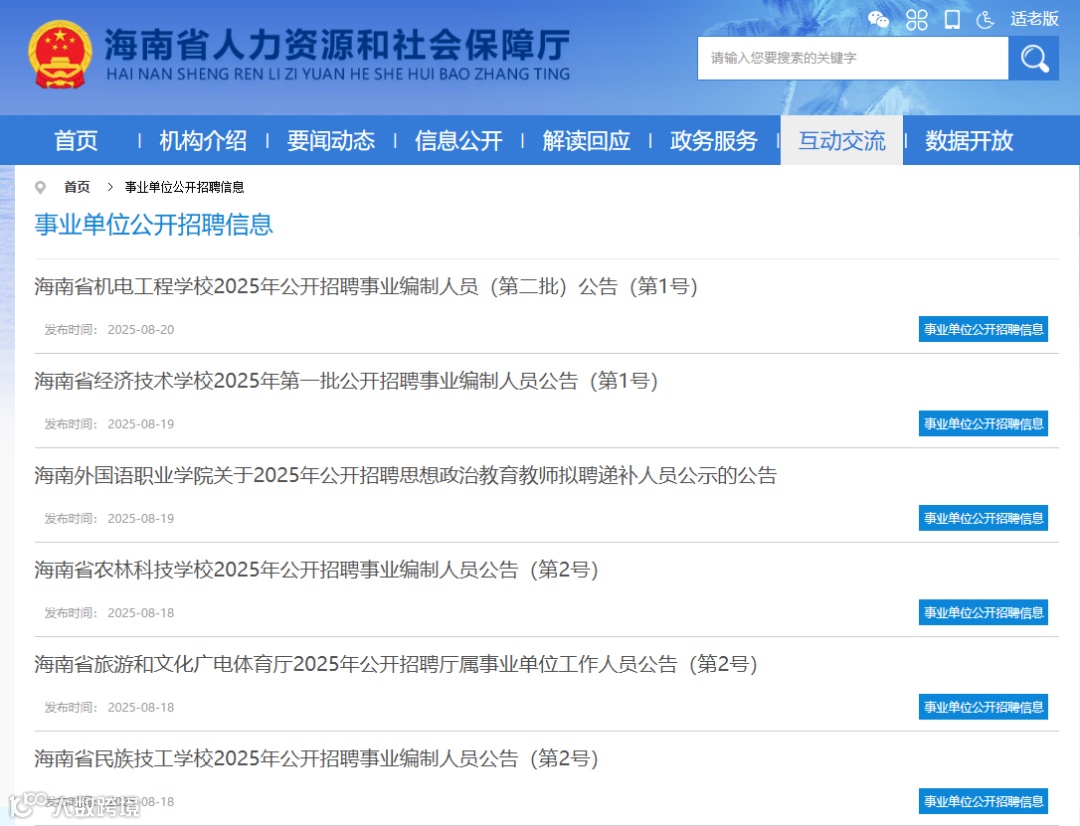Open the mobile version icon
1080x826 pixels.
click(952, 19)
